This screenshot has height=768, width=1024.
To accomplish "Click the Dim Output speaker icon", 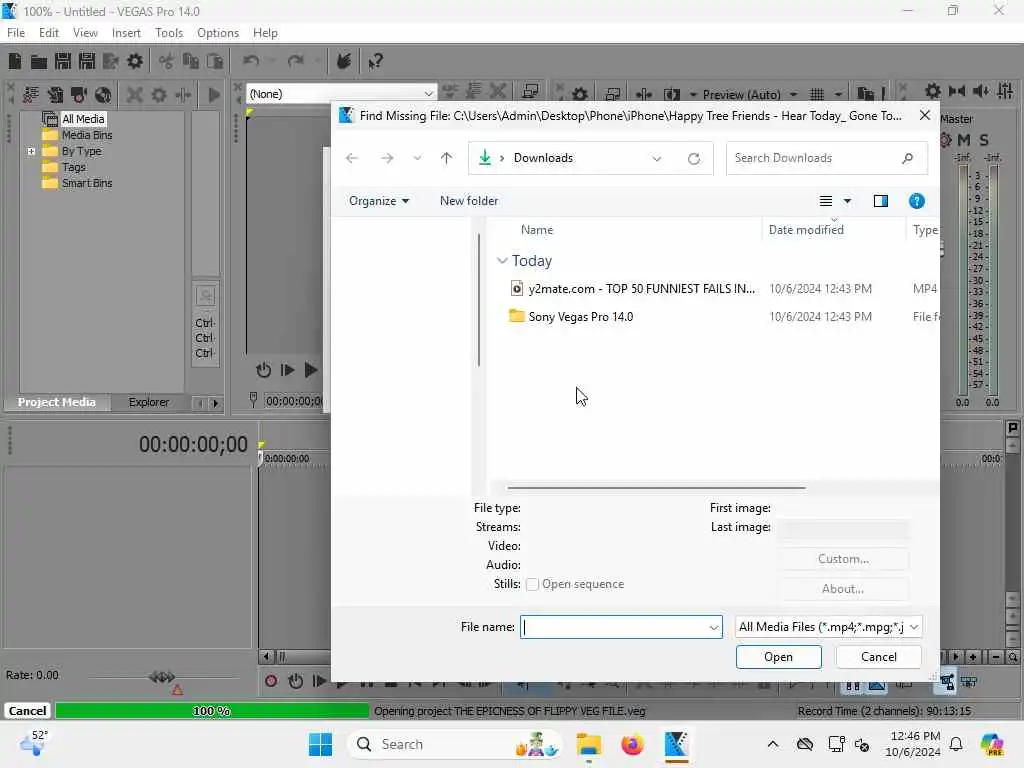I will pyautogui.click(x=981, y=91).
